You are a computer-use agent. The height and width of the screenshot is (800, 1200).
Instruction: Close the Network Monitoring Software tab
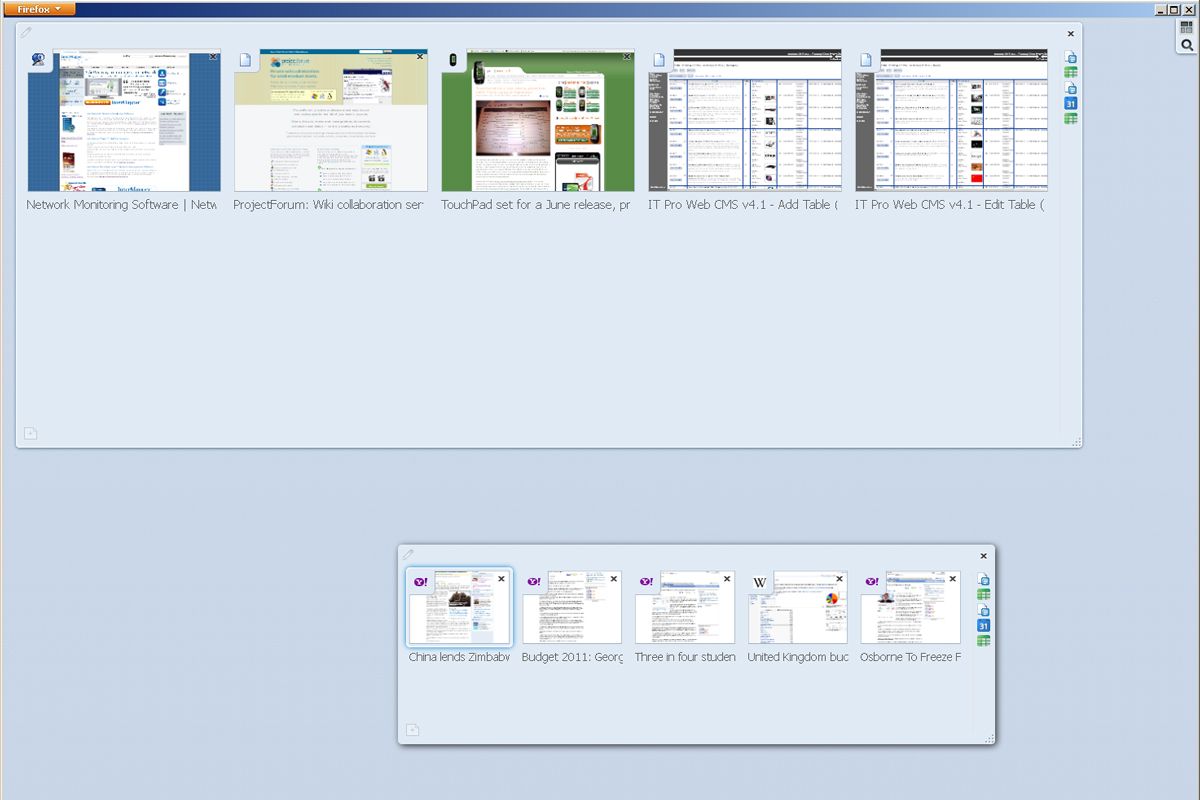point(213,57)
